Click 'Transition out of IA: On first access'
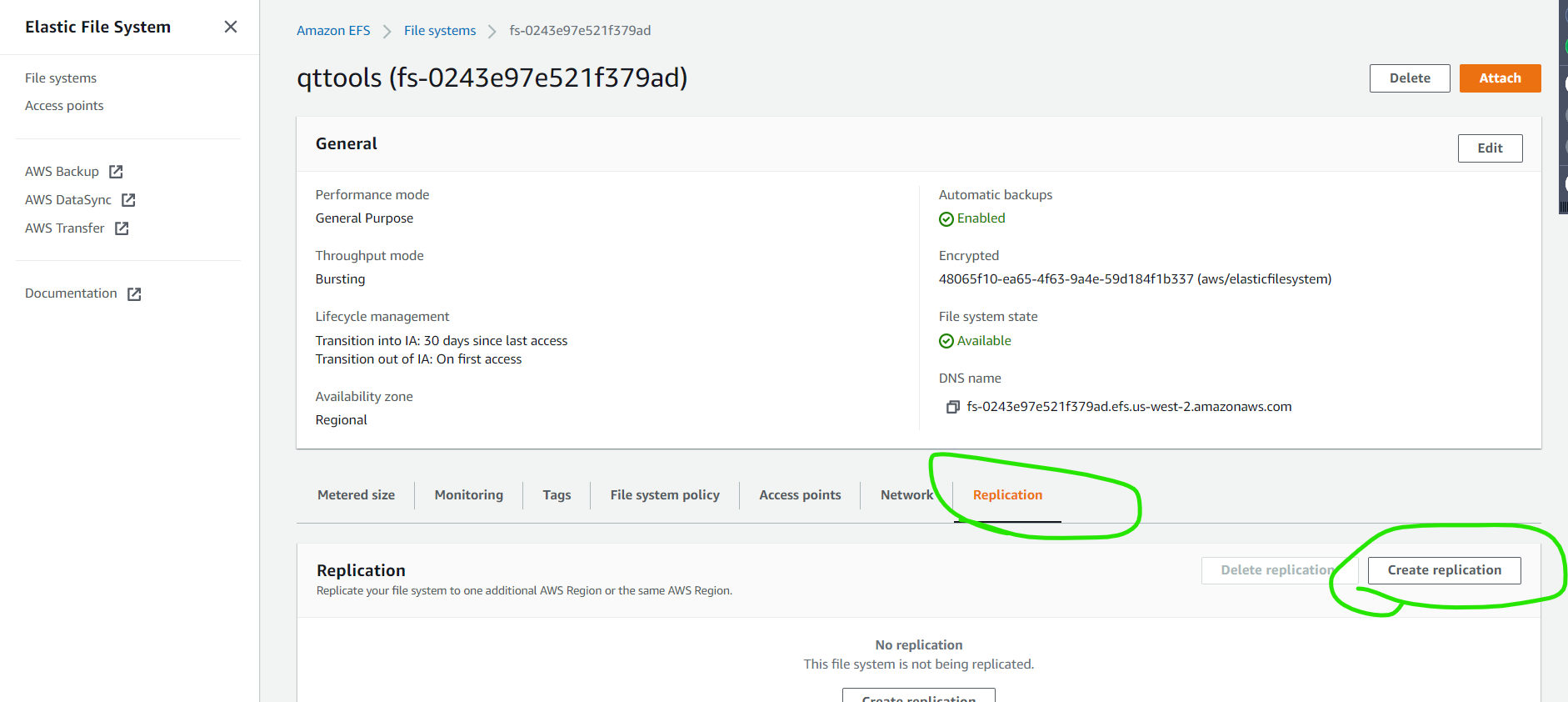Viewport: 1568px width, 702px height. pos(418,359)
